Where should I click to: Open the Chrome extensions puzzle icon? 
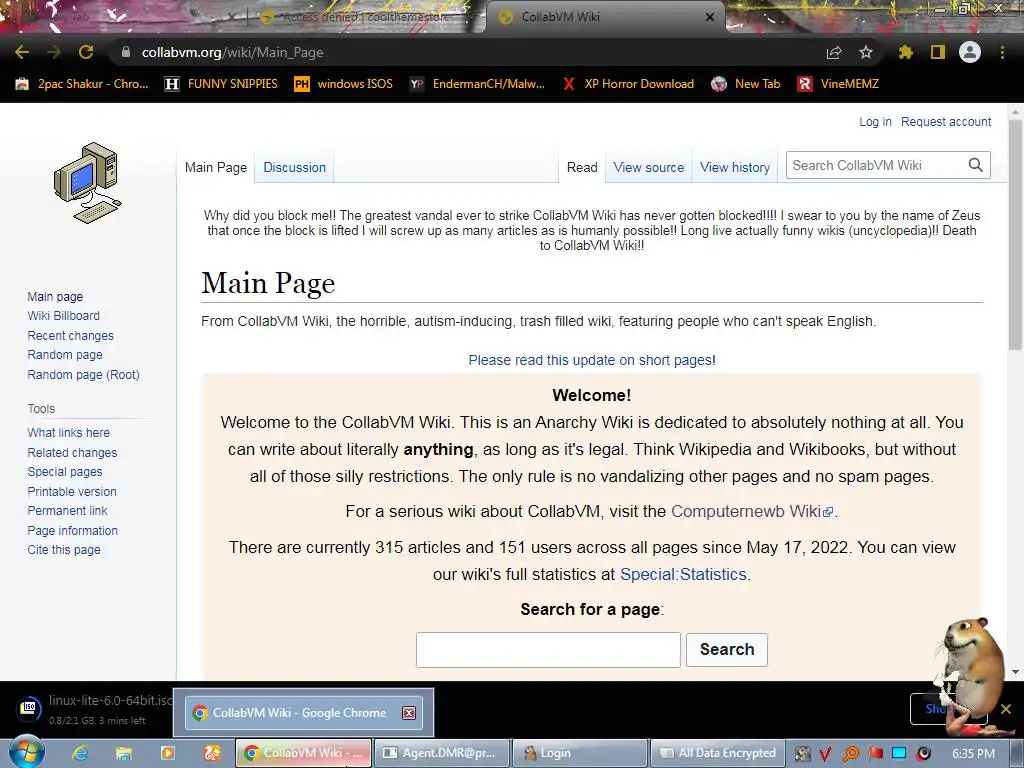(905, 52)
